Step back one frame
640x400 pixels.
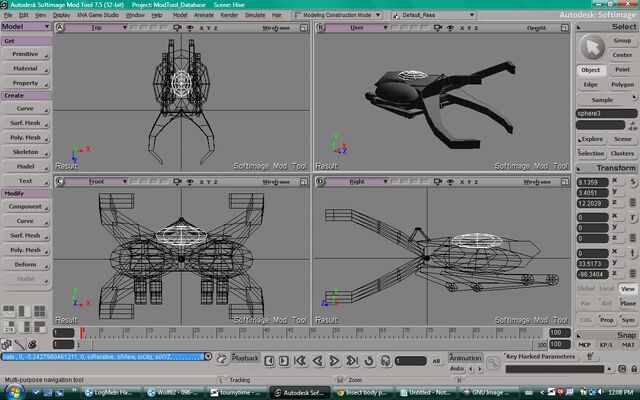pyautogui.click(x=269, y=361)
